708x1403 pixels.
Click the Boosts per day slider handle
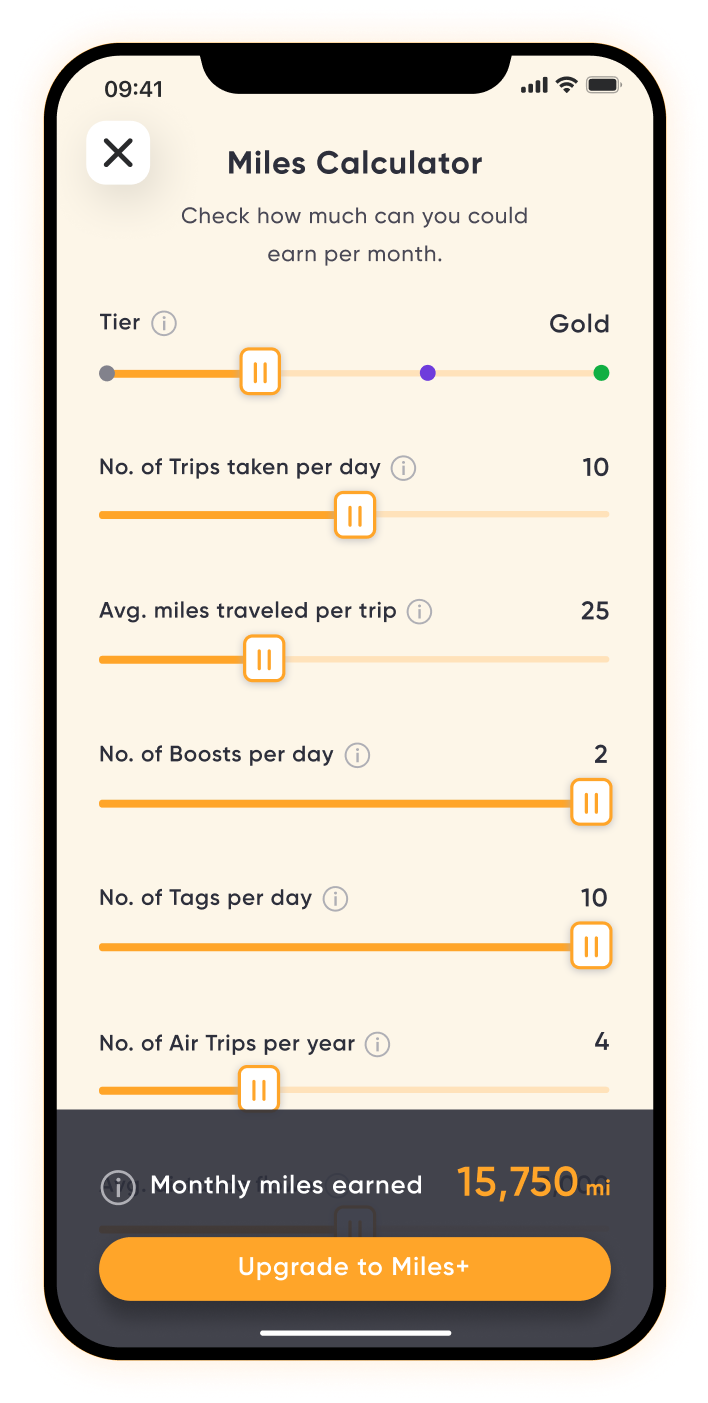click(591, 803)
